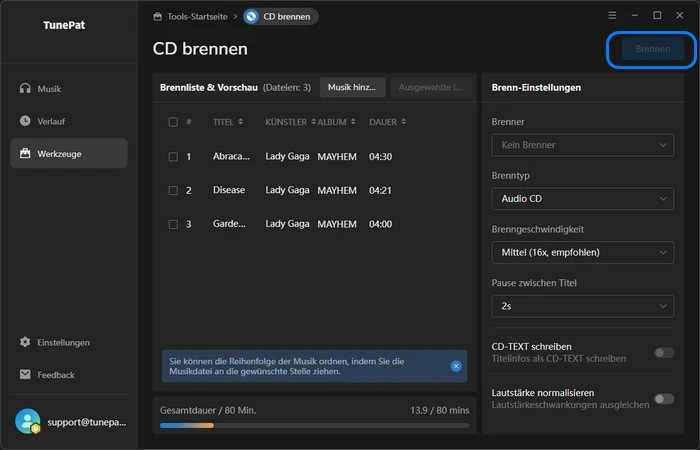The height and width of the screenshot is (450, 700).
Task: Sort by TITEL column arrows
Action: coord(241,121)
